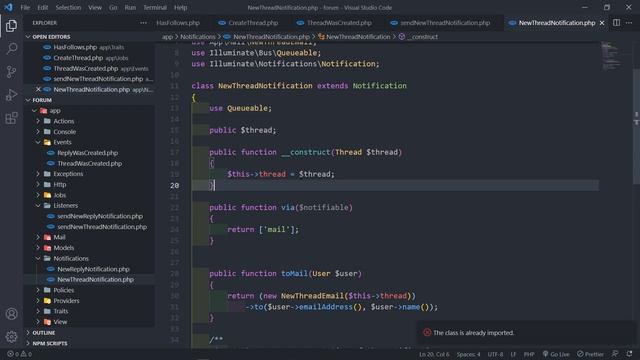Close NewThreadNotification.php in Open Editors
Screen dimensions: 640x360
38,89
